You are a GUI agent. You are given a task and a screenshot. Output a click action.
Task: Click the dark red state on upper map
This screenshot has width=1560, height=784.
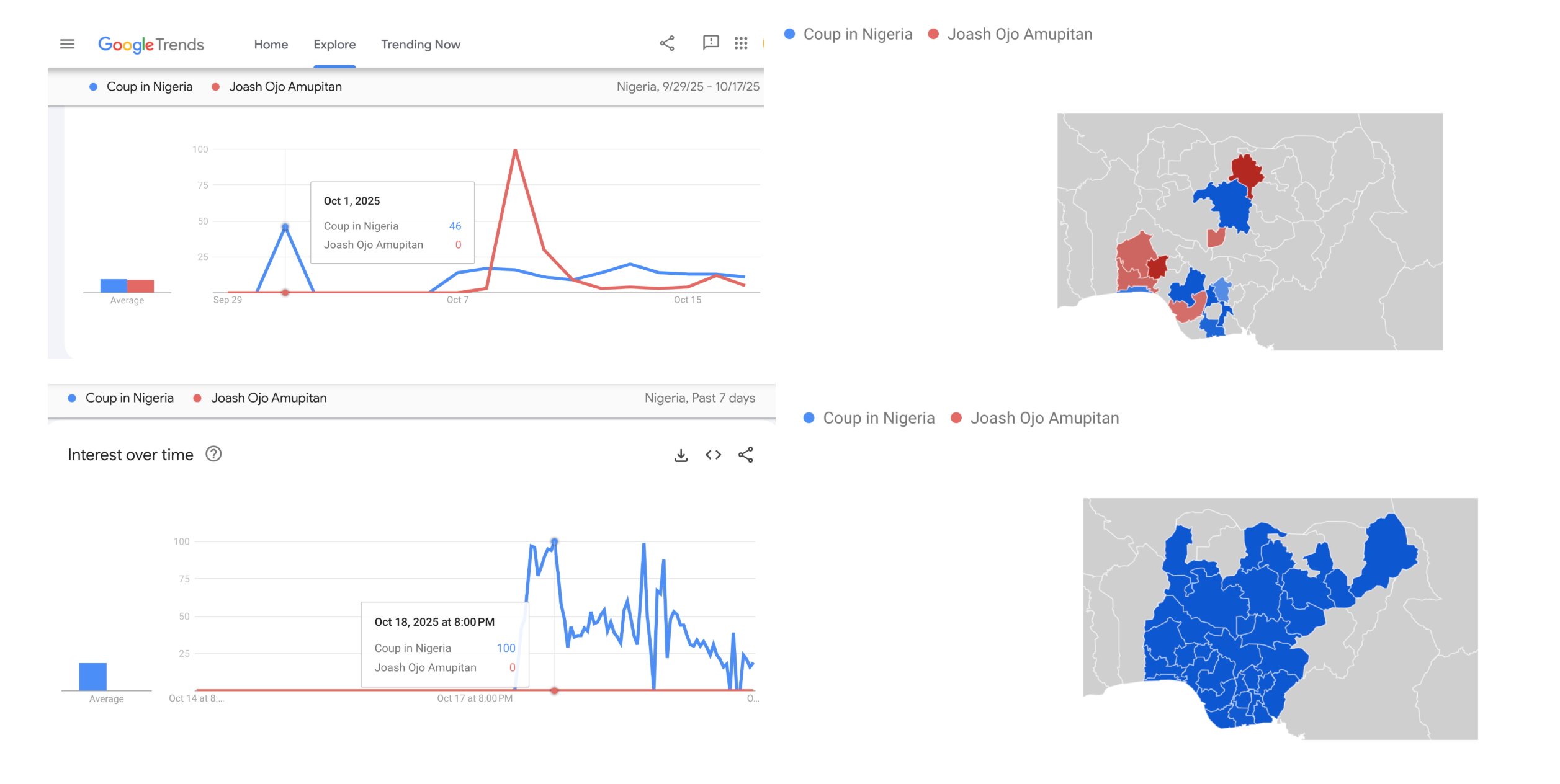(x=1245, y=171)
